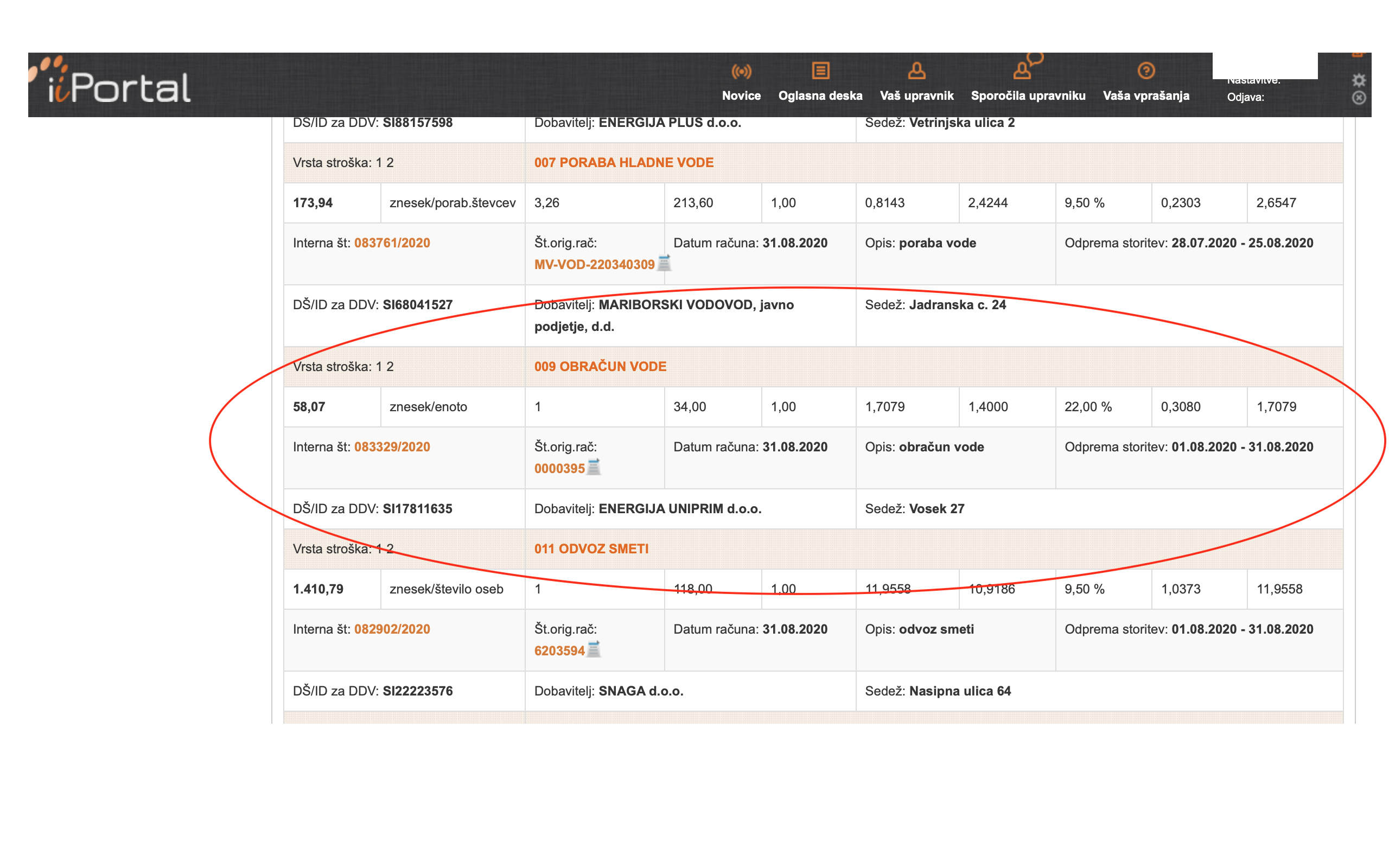1389x868 pixels.
Task: Open internal number 083329/2020 link
Action: coord(392,446)
